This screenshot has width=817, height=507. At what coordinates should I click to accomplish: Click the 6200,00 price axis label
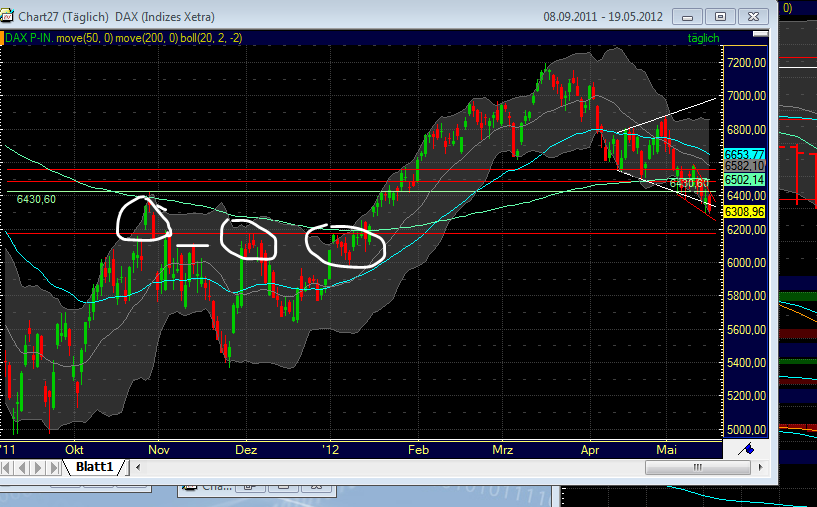pyautogui.click(x=746, y=230)
